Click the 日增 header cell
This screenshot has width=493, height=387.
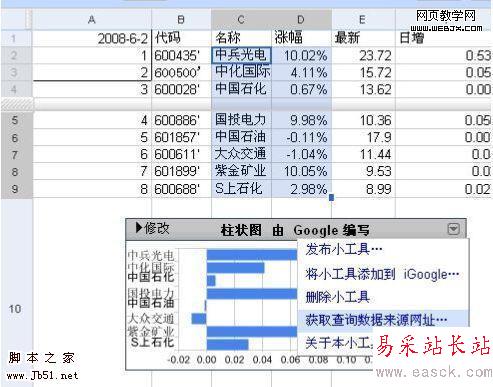point(444,38)
